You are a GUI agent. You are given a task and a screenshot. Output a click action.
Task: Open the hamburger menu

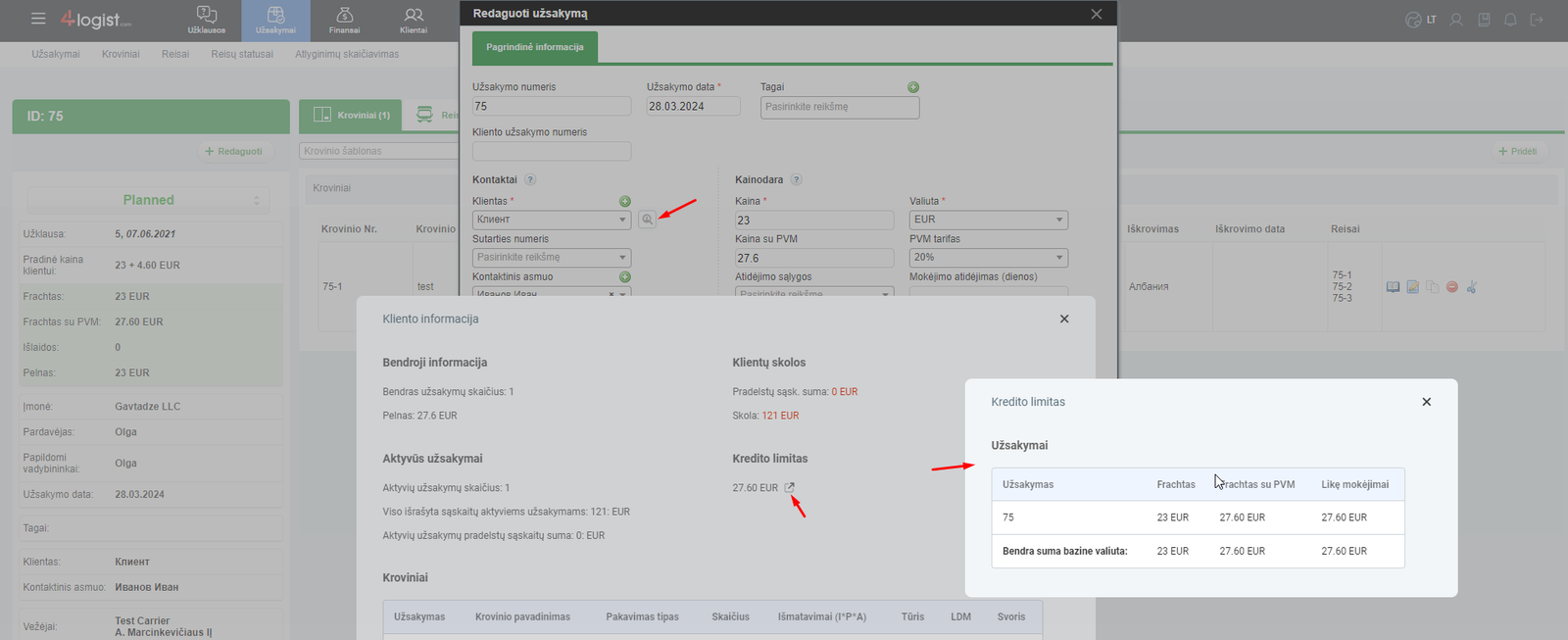coord(38,19)
